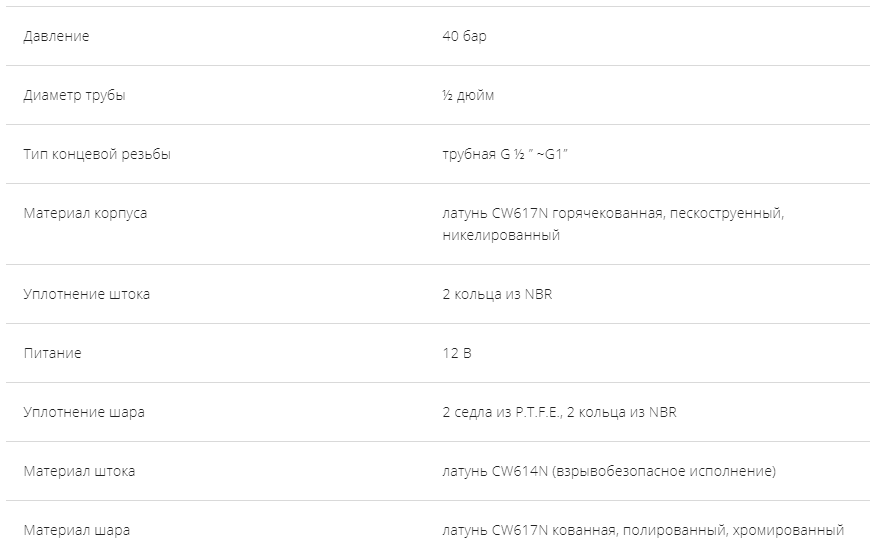
Task: Select the '2 седла из P.T.F.E.' value
Action: point(501,412)
